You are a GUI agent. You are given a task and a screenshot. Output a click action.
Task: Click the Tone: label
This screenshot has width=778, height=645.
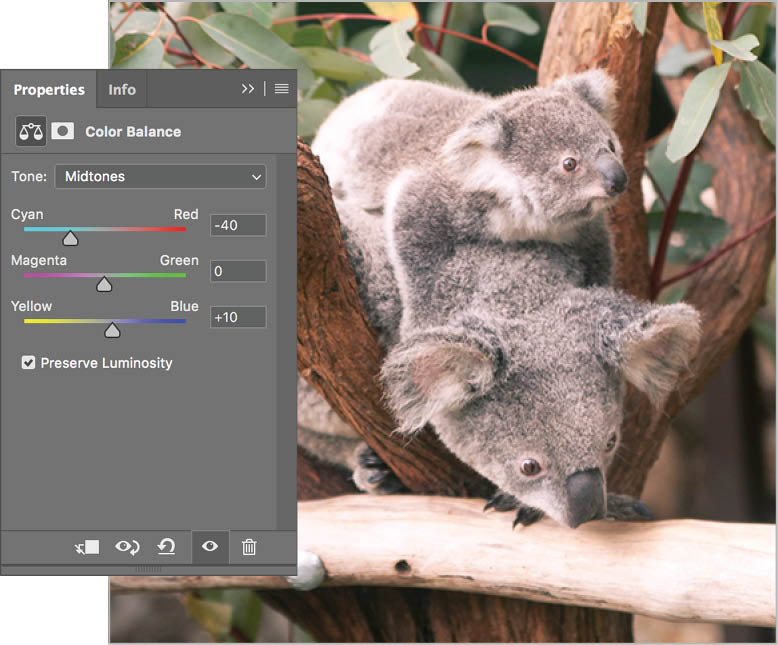(29, 177)
